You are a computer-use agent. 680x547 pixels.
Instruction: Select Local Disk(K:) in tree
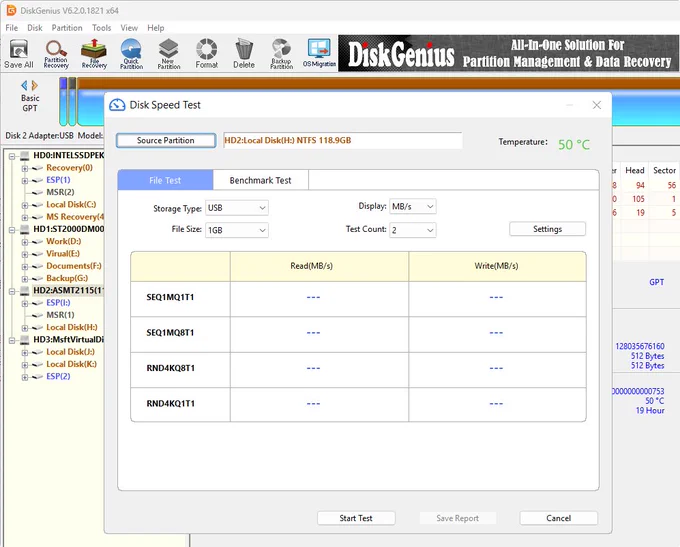(x=72, y=364)
